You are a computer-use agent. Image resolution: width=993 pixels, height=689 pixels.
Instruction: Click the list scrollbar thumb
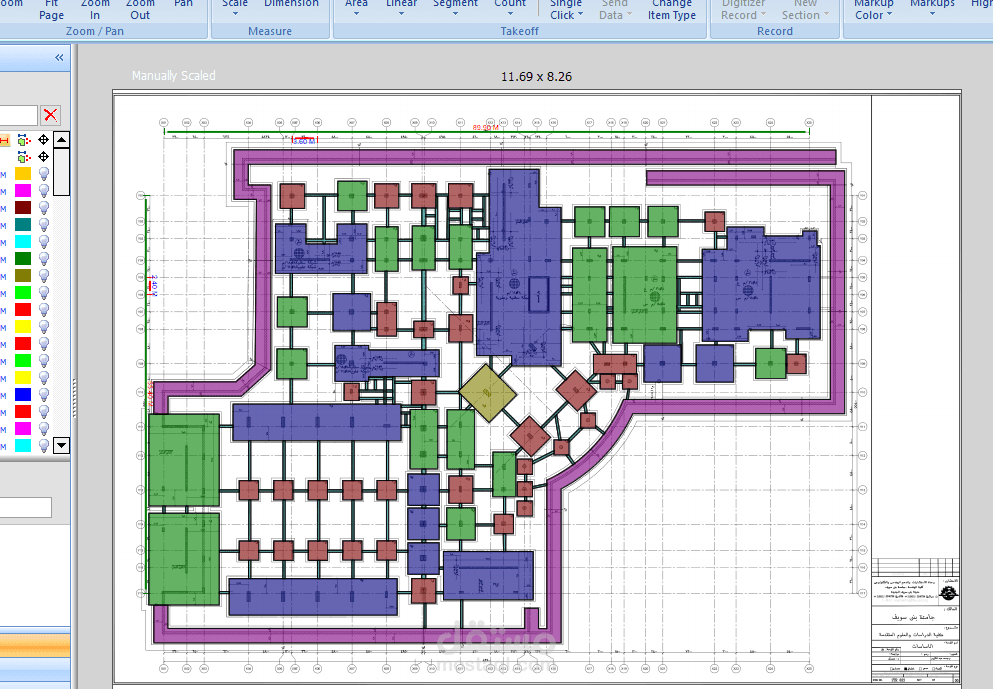[61, 172]
